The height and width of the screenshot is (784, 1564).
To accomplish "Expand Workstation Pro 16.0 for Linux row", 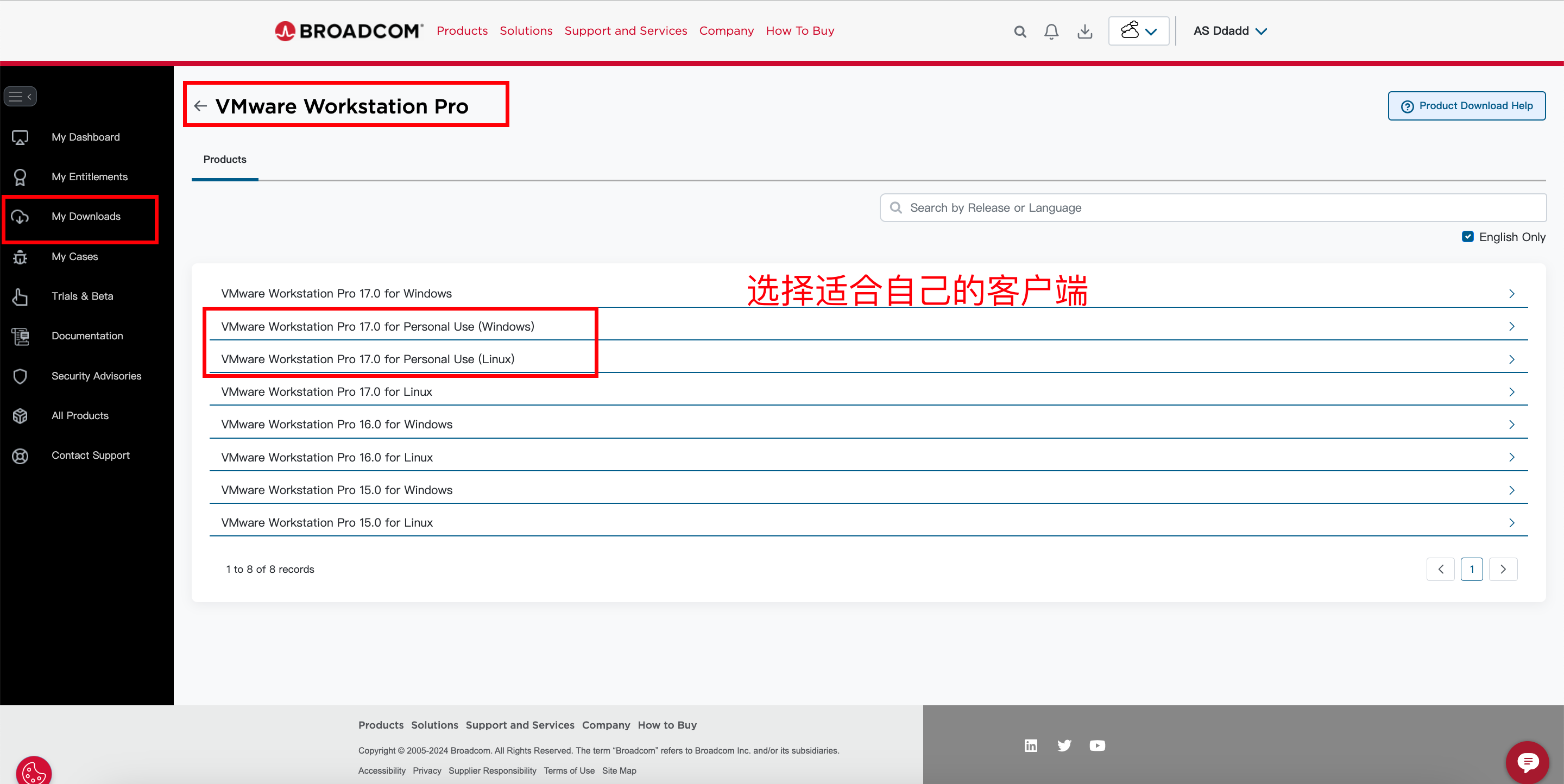I will click(x=868, y=457).
